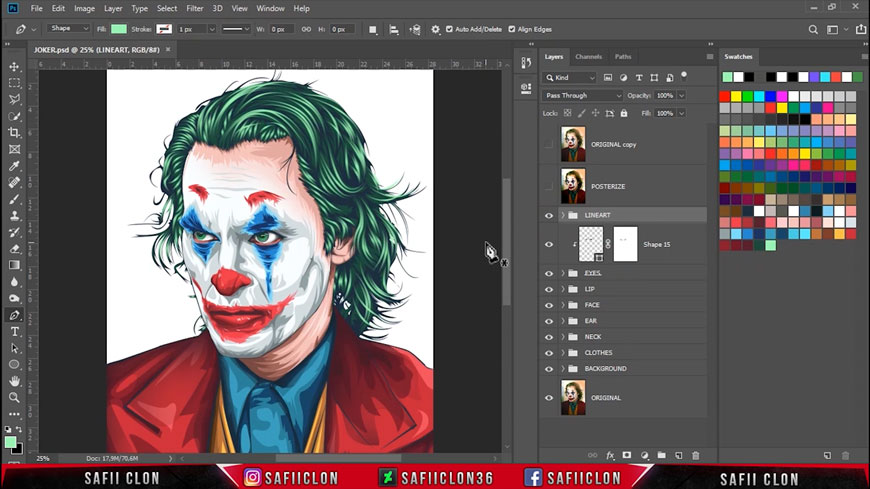Uncheck the Auto Add/Delete checkbox

[449, 29]
